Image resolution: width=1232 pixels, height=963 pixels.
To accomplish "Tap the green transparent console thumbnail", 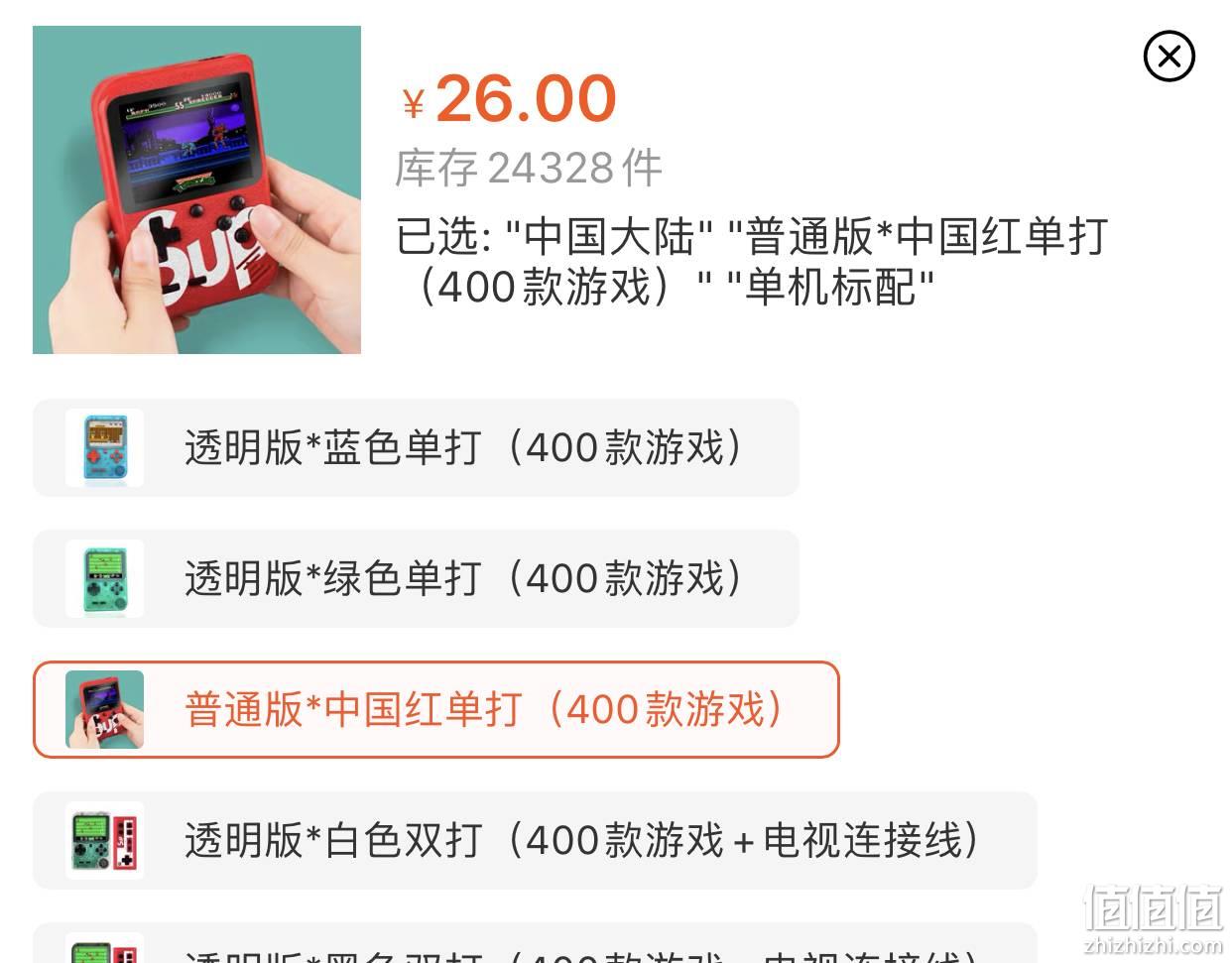I will point(104,578).
